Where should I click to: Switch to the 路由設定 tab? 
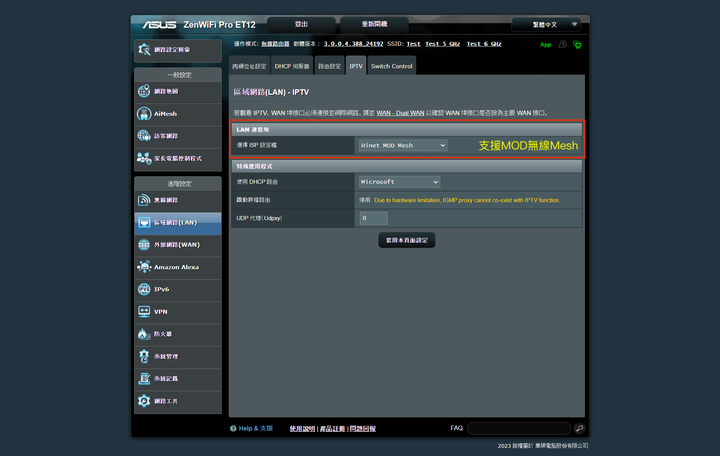tap(330, 66)
